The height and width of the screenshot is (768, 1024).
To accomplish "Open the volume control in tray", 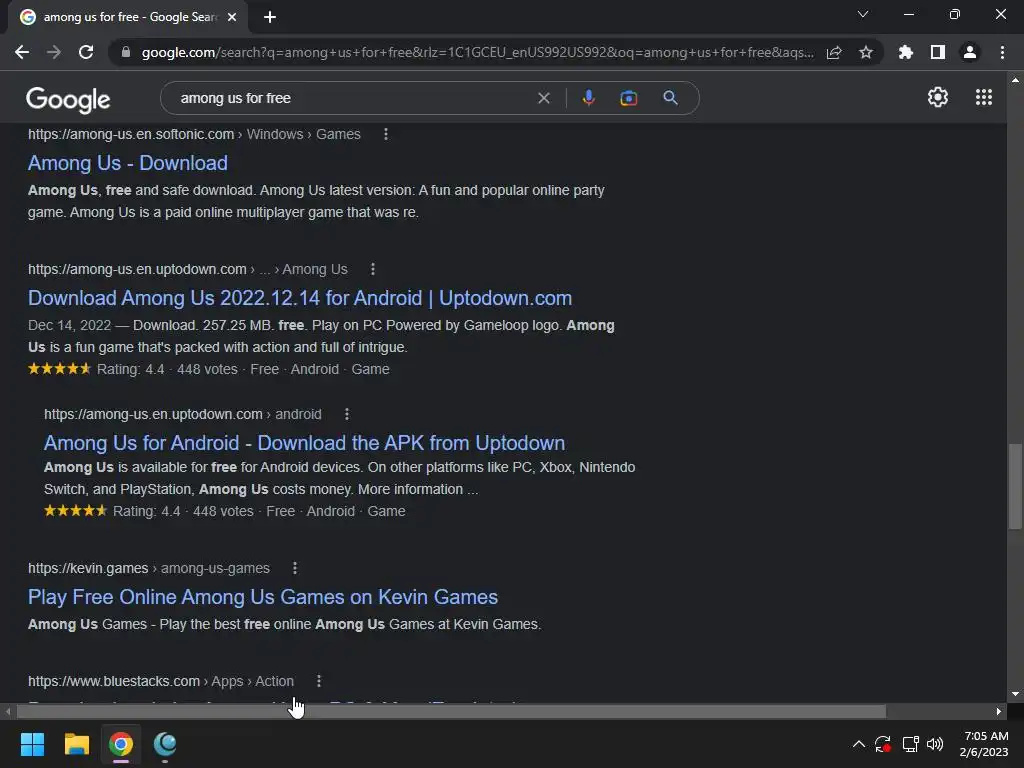I will click(935, 744).
